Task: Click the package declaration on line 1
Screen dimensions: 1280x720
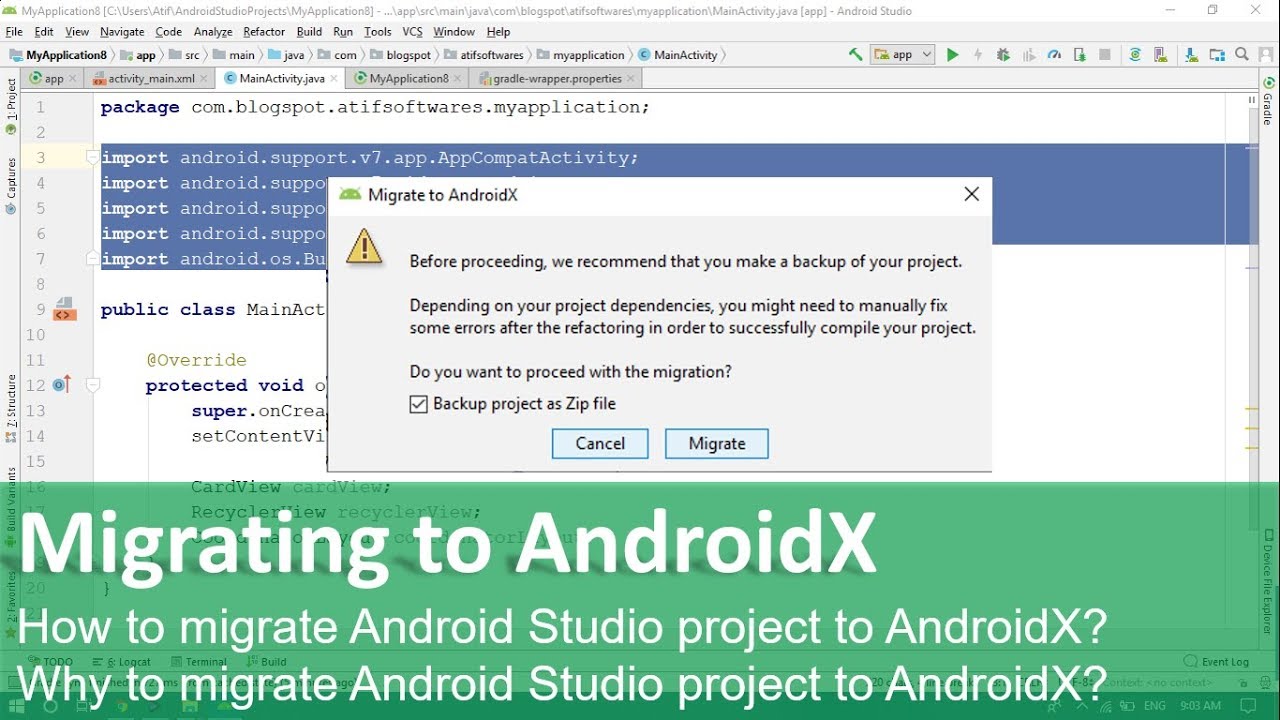Action: tap(375, 107)
